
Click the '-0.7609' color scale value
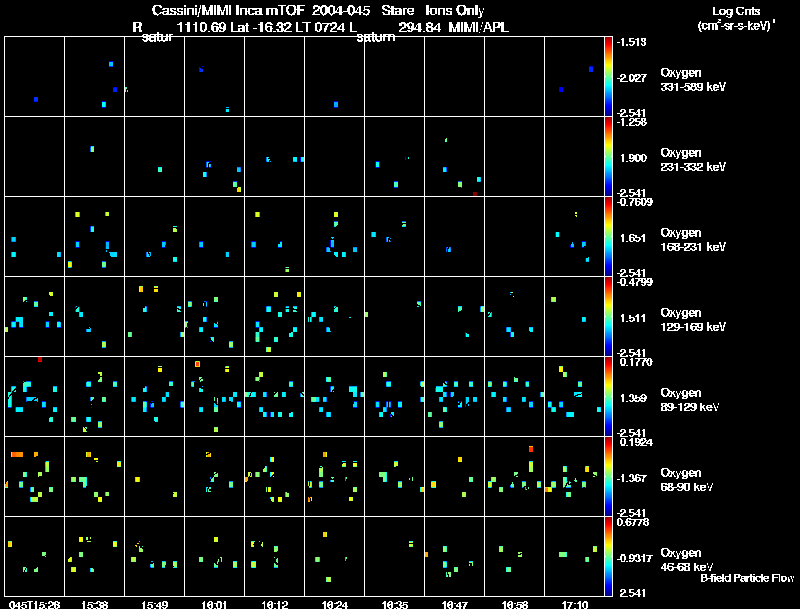coord(634,202)
